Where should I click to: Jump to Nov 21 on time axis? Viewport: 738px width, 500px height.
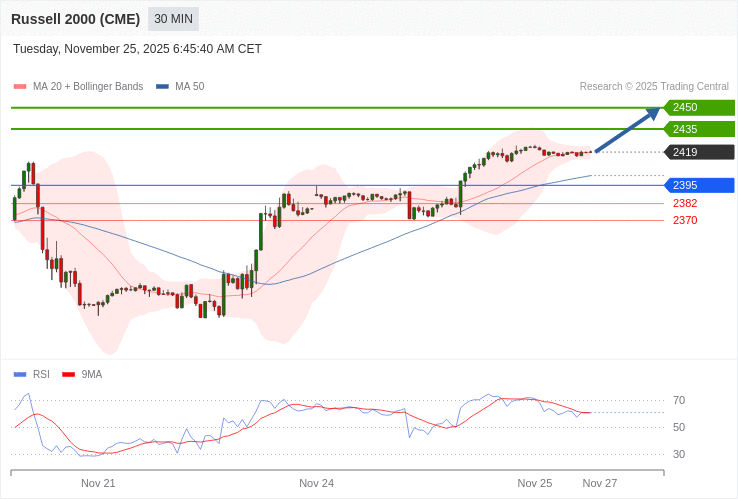[98, 483]
